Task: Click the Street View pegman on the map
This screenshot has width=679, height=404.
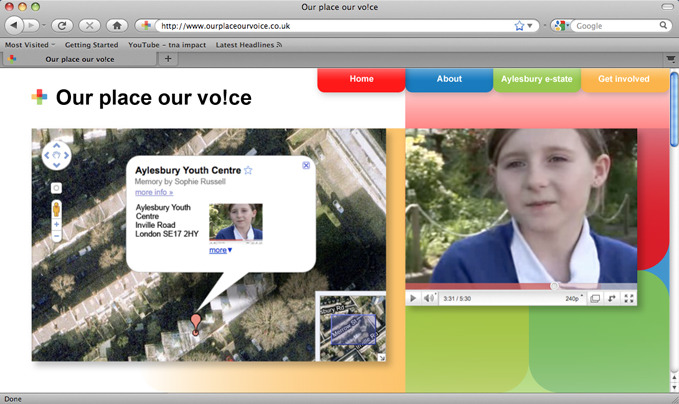Action: point(56,210)
